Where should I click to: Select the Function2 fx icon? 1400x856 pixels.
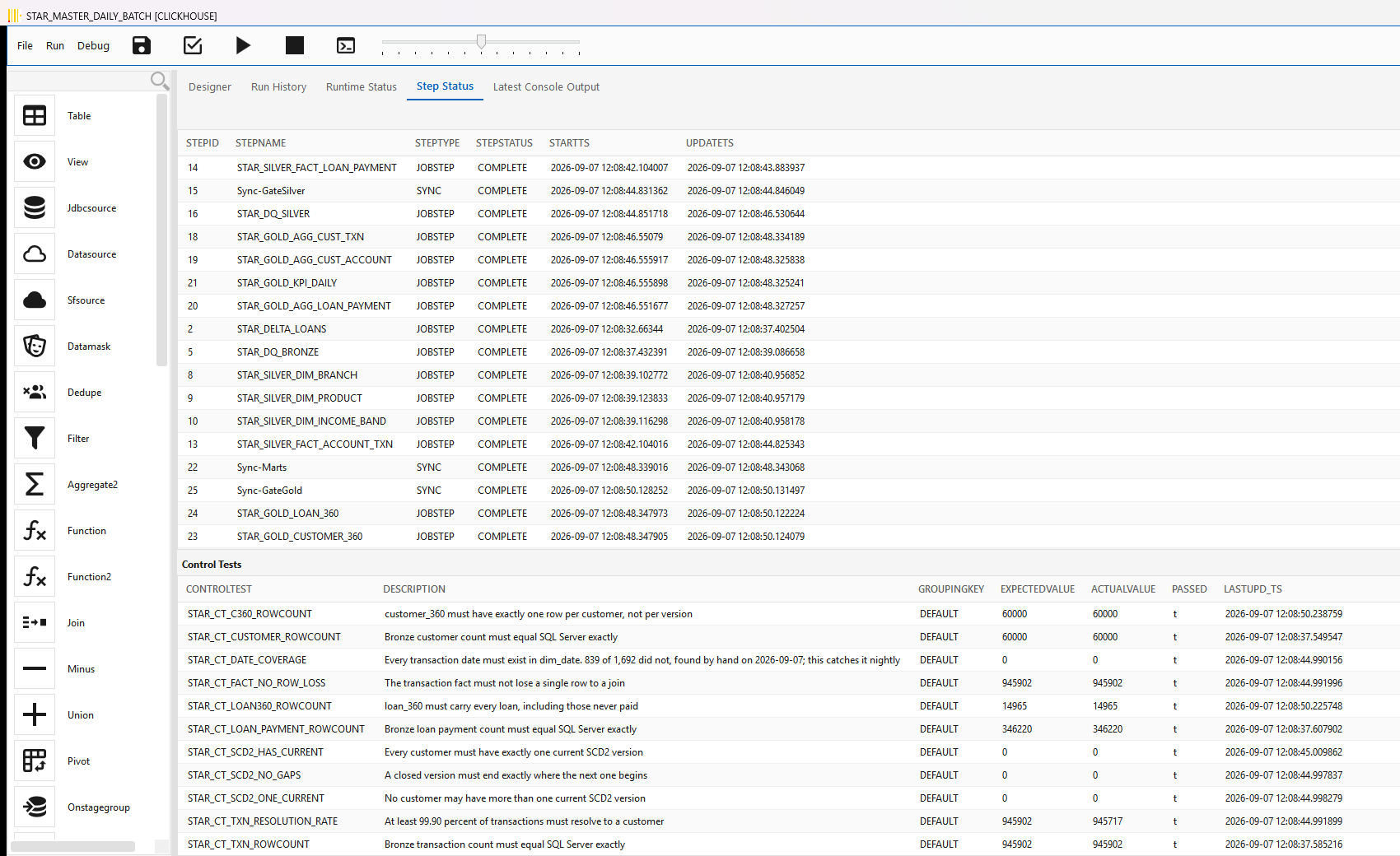pyautogui.click(x=35, y=577)
